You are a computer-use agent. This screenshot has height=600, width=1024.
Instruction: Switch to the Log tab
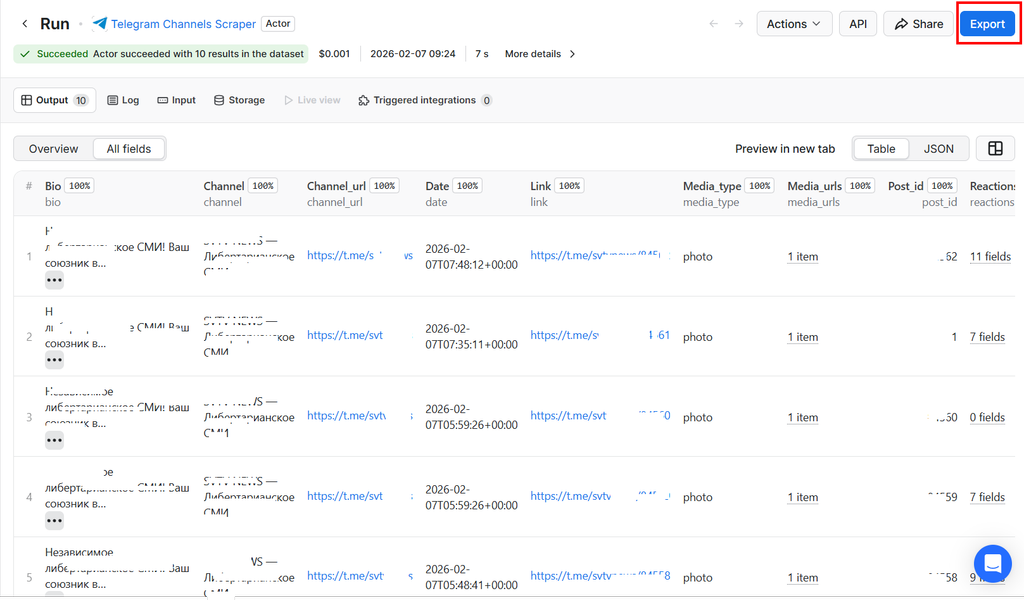[x=123, y=100]
